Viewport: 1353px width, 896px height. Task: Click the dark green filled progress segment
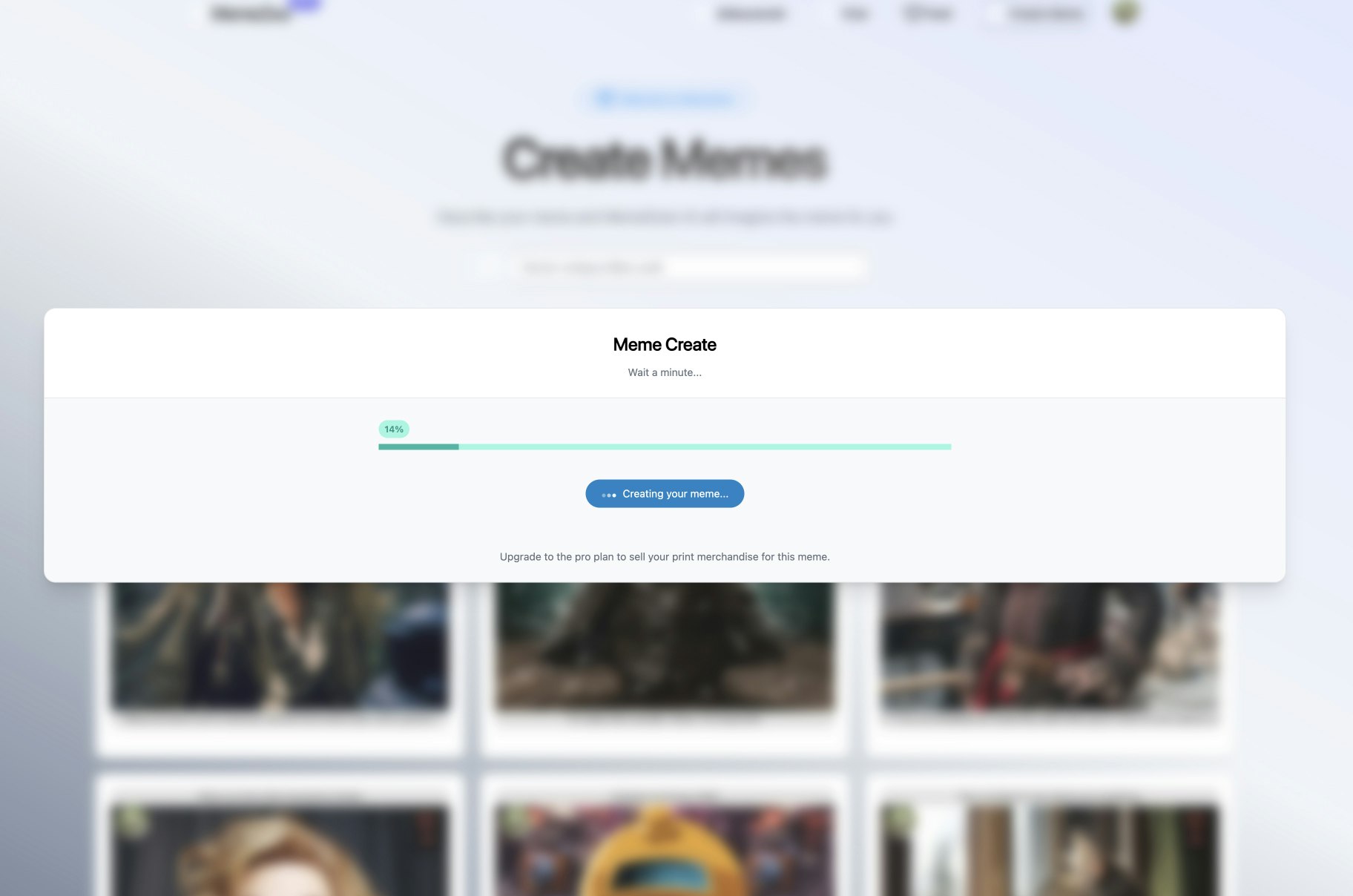pos(418,447)
